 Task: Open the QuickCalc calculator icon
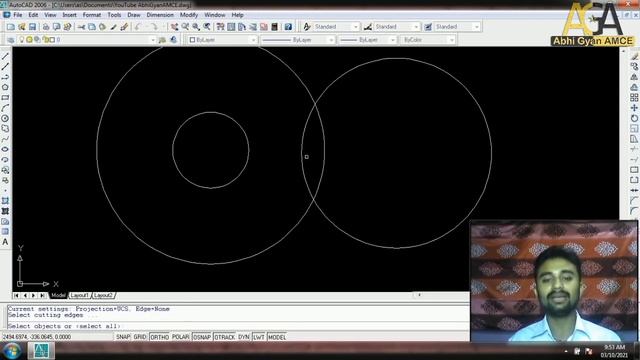[x=275, y=27]
